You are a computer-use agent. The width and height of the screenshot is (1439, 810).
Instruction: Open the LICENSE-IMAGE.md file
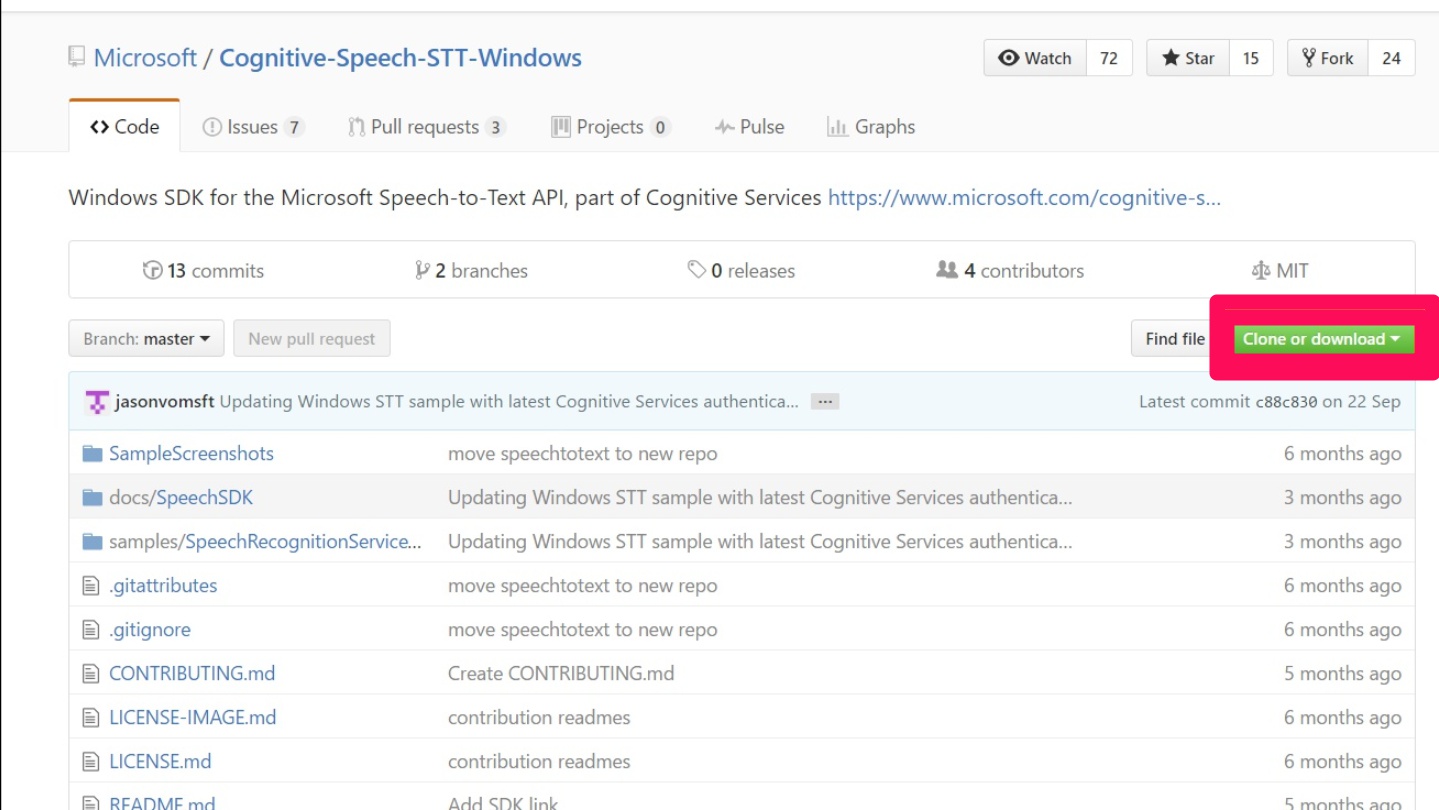coord(193,718)
